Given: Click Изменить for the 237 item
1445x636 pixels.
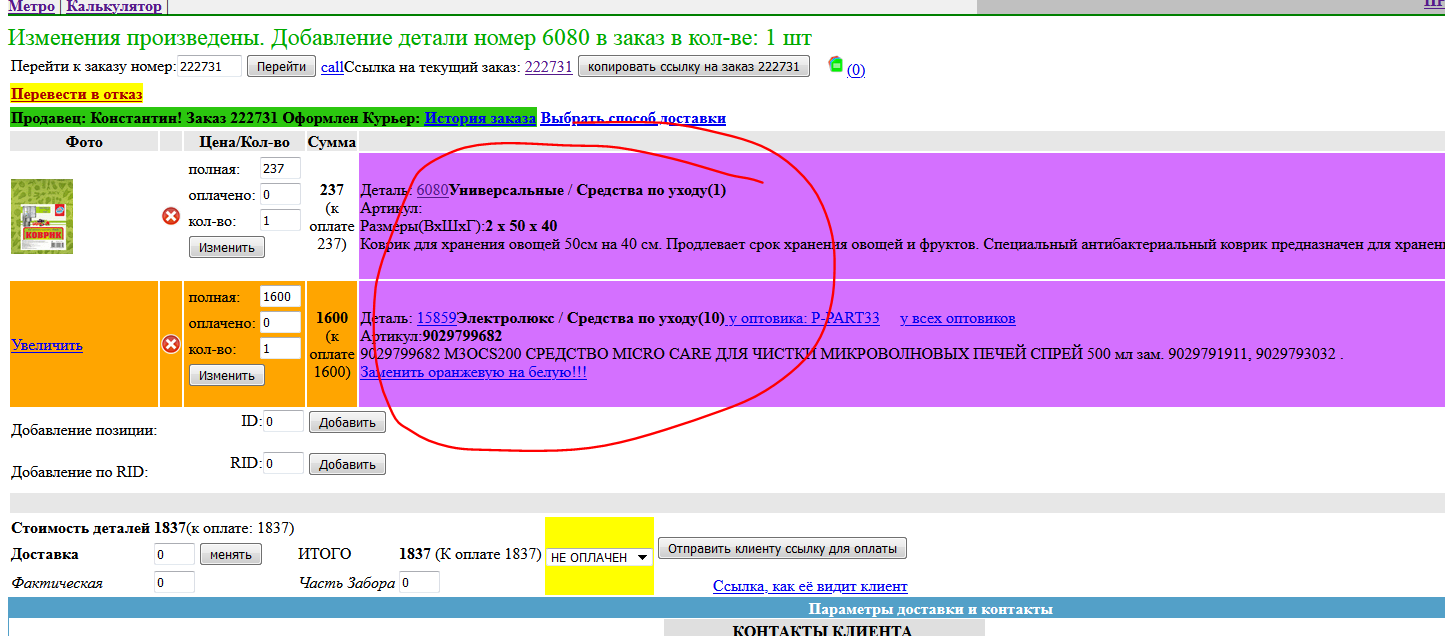Looking at the screenshot, I should click(x=225, y=246).
